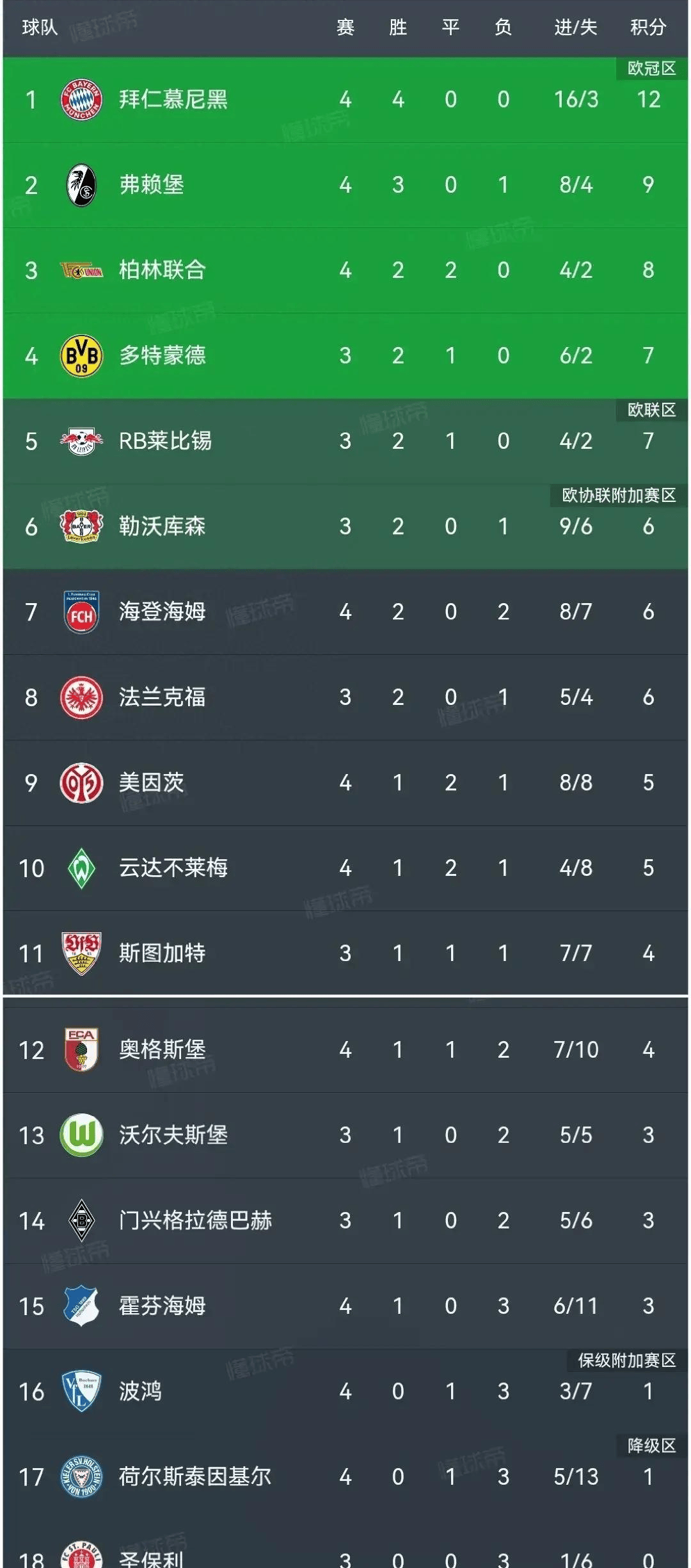Viewport: 691px width, 1568px height.
Task: Tap the VfB Stuttgart crest
Action: pyautogui.click(x=81, y=953)
